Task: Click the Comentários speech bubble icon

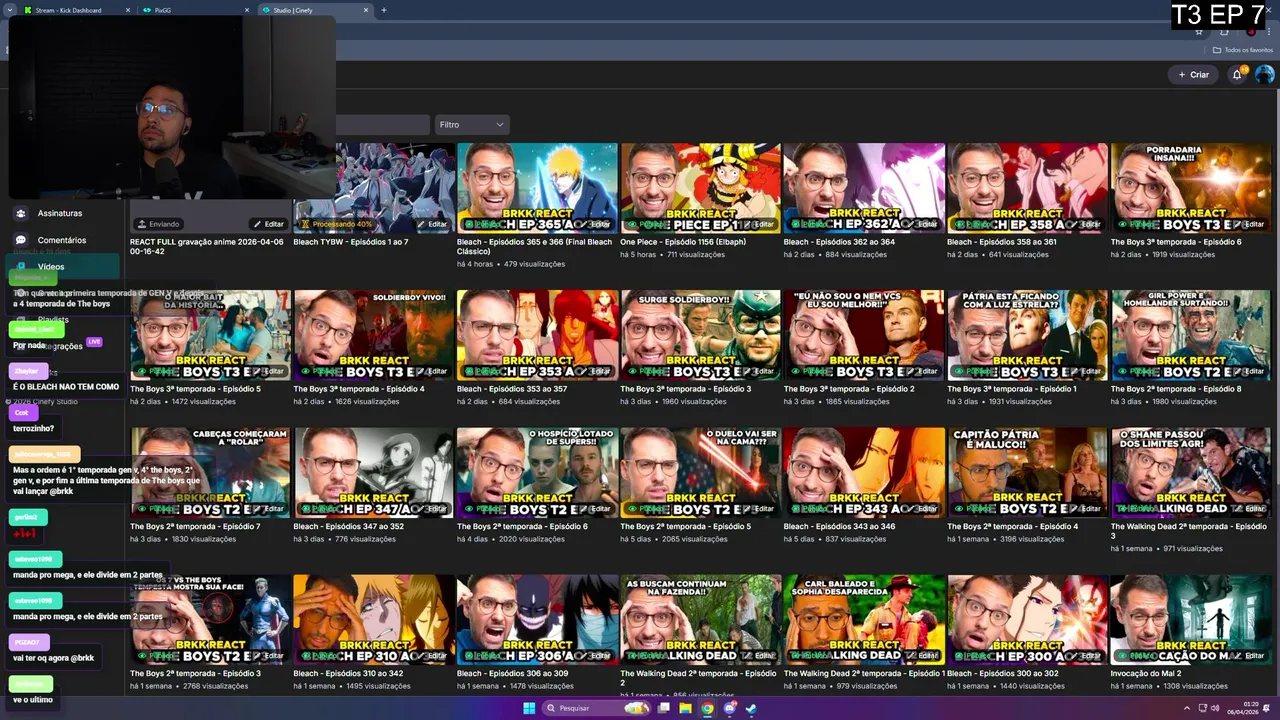Action: coord(20,240)
